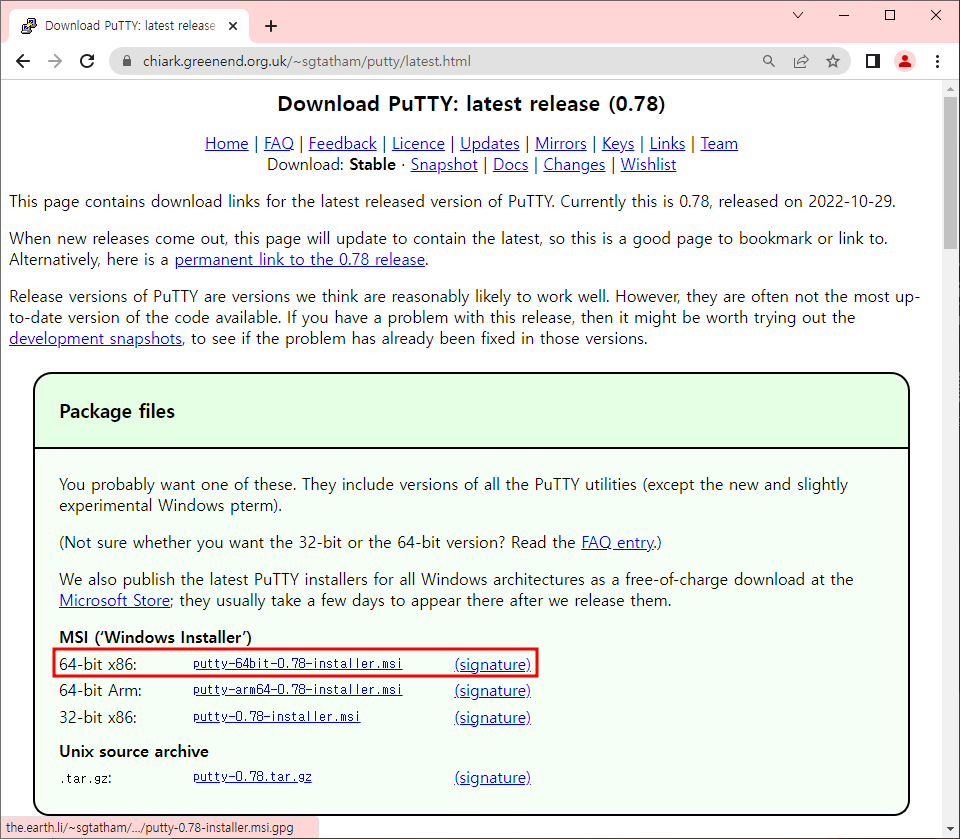Download putty-0.78.tar.gz source archive

point(252,777)
